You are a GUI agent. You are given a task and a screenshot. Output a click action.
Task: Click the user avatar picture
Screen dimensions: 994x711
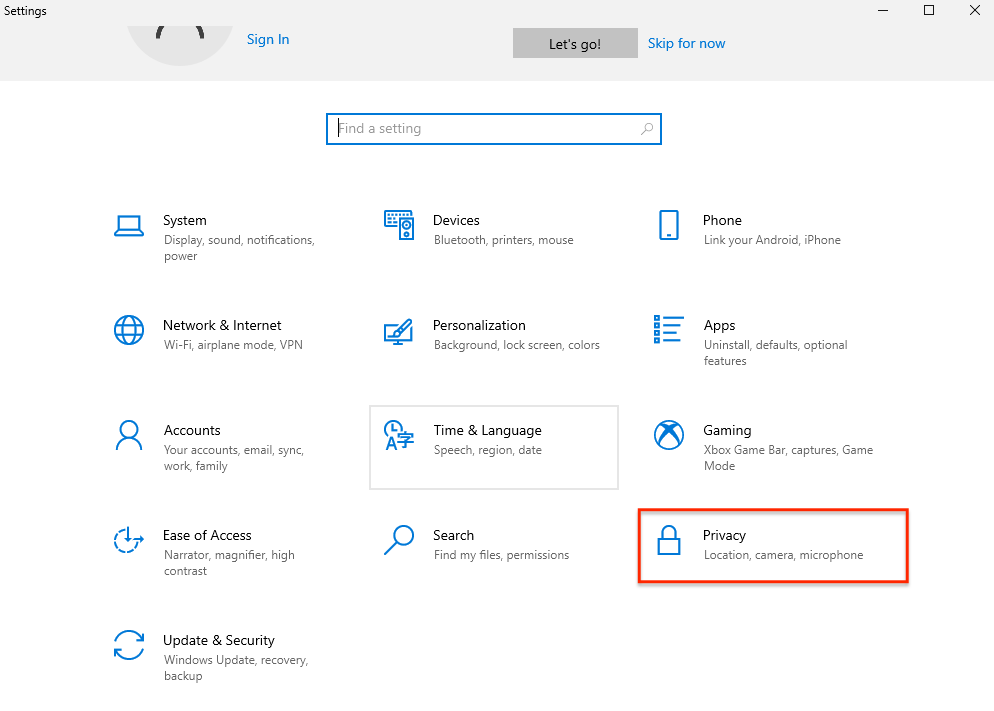click(x=180, y=45)
